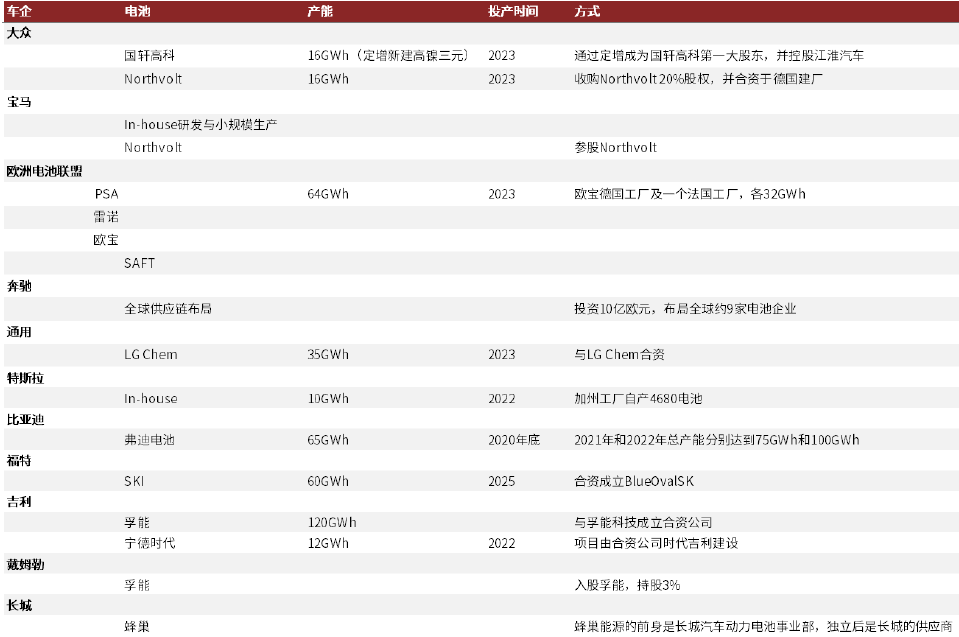Image resolution: width=959 pixels, height=637 pixels.
Task: Click the SAFT battery cell
Action: pyautogui.click(x=139, y=263)
